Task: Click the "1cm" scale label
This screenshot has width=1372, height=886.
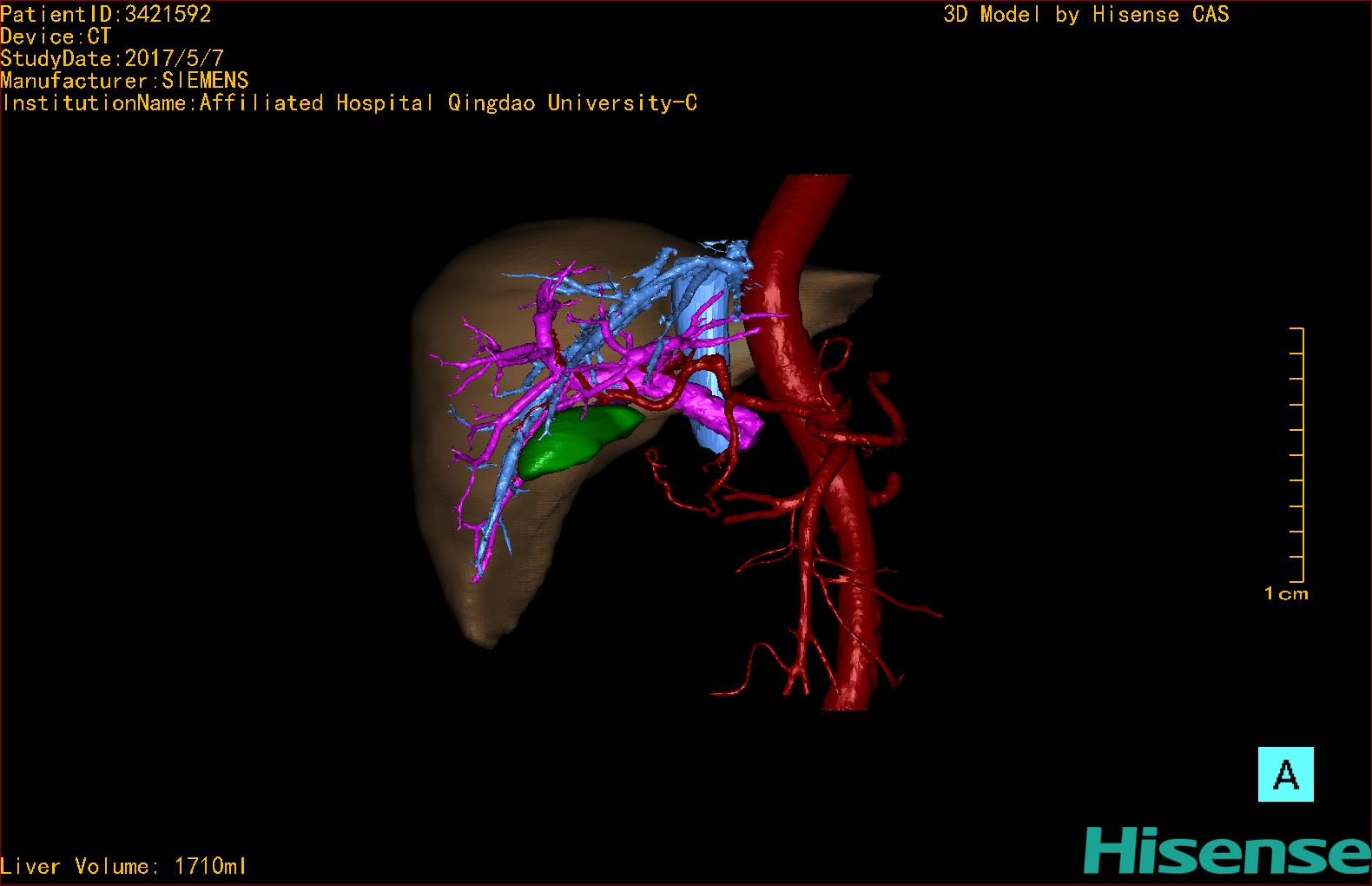Action: 1286,594
